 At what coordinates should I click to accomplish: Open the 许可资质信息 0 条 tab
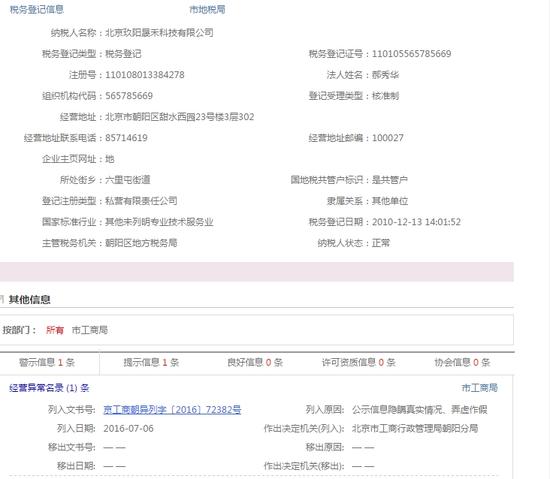tap(359, 362)
